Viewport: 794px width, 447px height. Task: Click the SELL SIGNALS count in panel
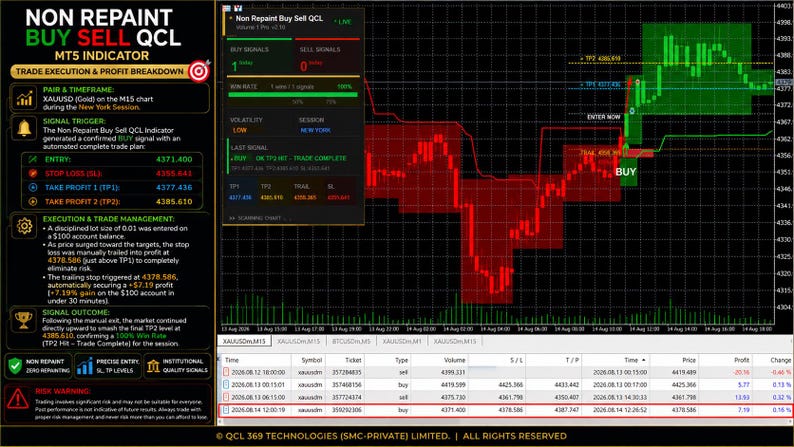(303, 66)
